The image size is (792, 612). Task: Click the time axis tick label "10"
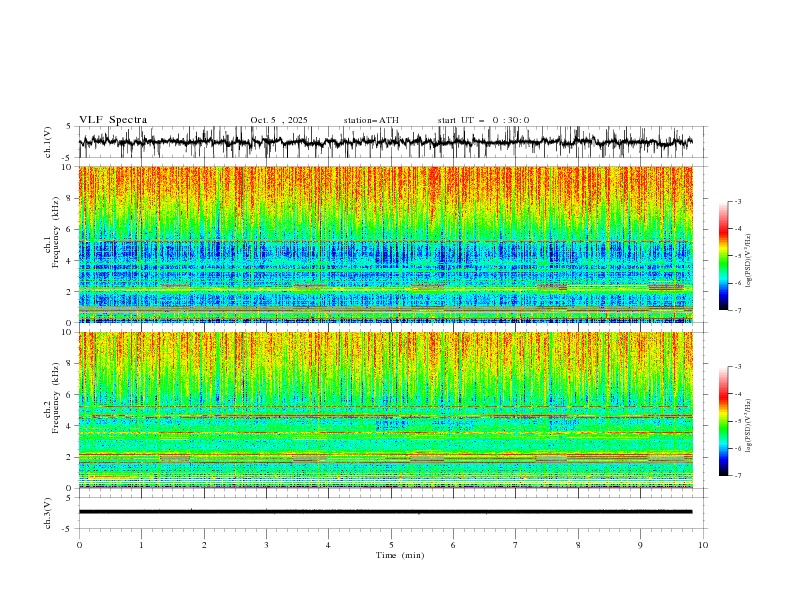(x=703, y=545)
